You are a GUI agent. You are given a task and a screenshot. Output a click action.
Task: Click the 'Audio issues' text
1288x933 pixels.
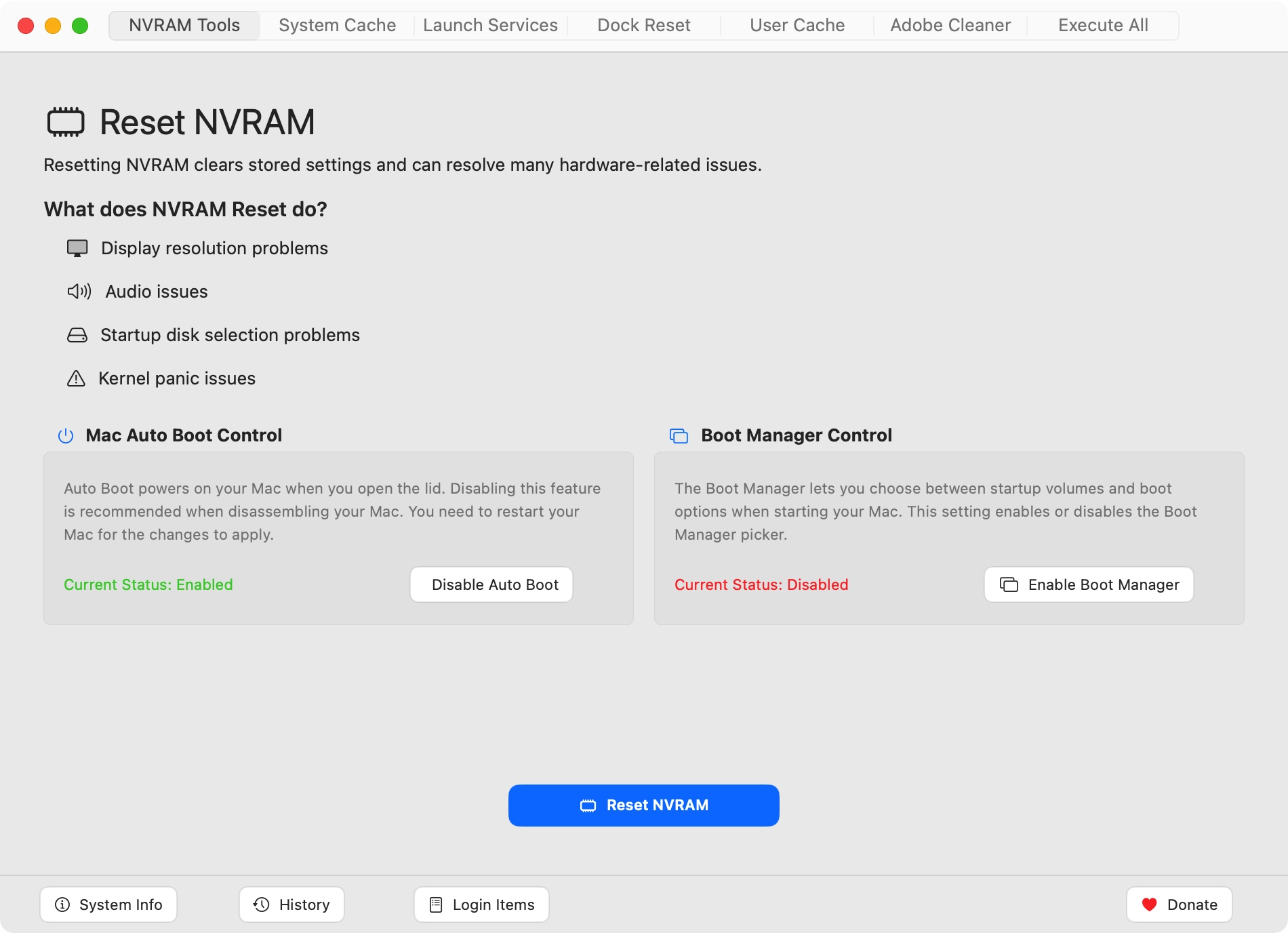pyautogui.click(x=157, y=292)
